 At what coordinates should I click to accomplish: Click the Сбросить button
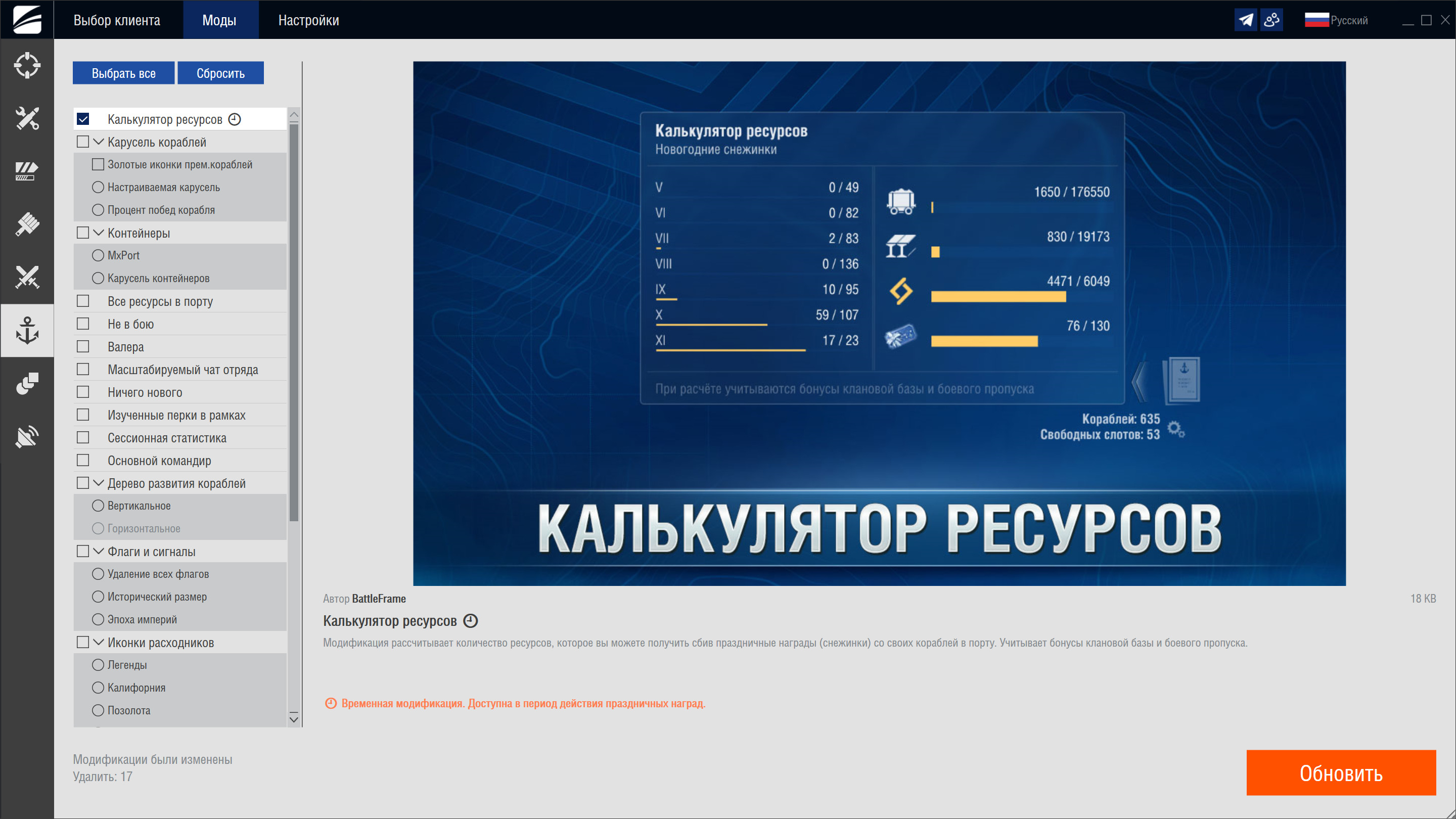[220, 73]
